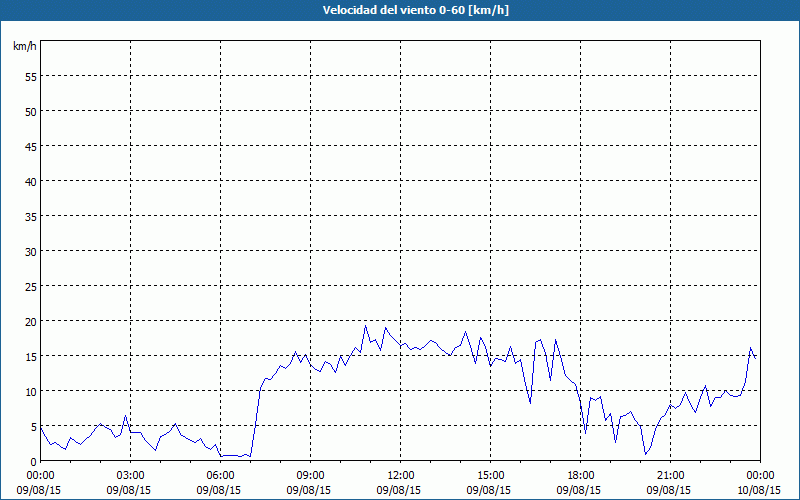The width and height of the screenshot is (800, 500).
Task: Click the "03:00" time label
Action: point(131,476)
